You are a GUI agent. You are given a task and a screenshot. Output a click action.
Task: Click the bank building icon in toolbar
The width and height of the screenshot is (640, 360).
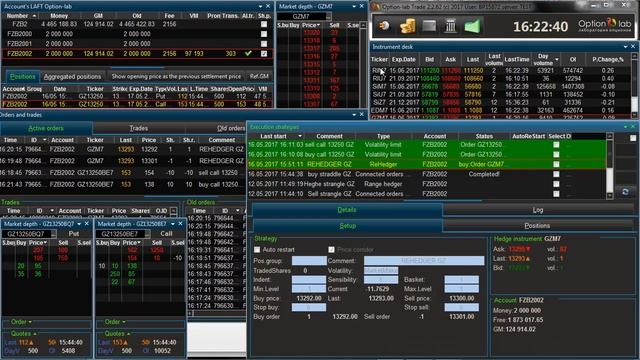point(450,26)
